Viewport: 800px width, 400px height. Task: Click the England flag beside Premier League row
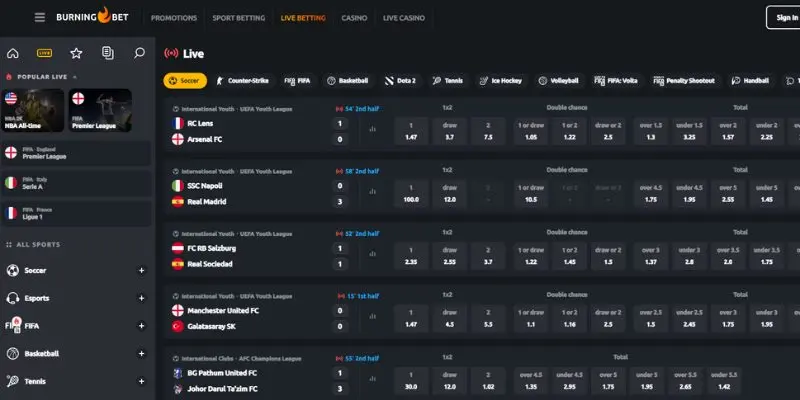11,153
